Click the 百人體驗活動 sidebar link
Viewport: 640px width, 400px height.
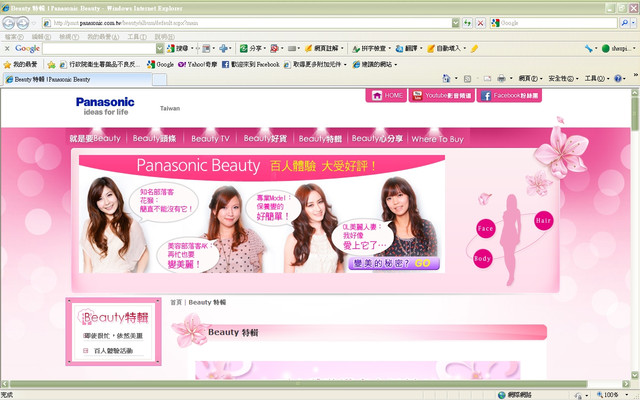(113, 351)
